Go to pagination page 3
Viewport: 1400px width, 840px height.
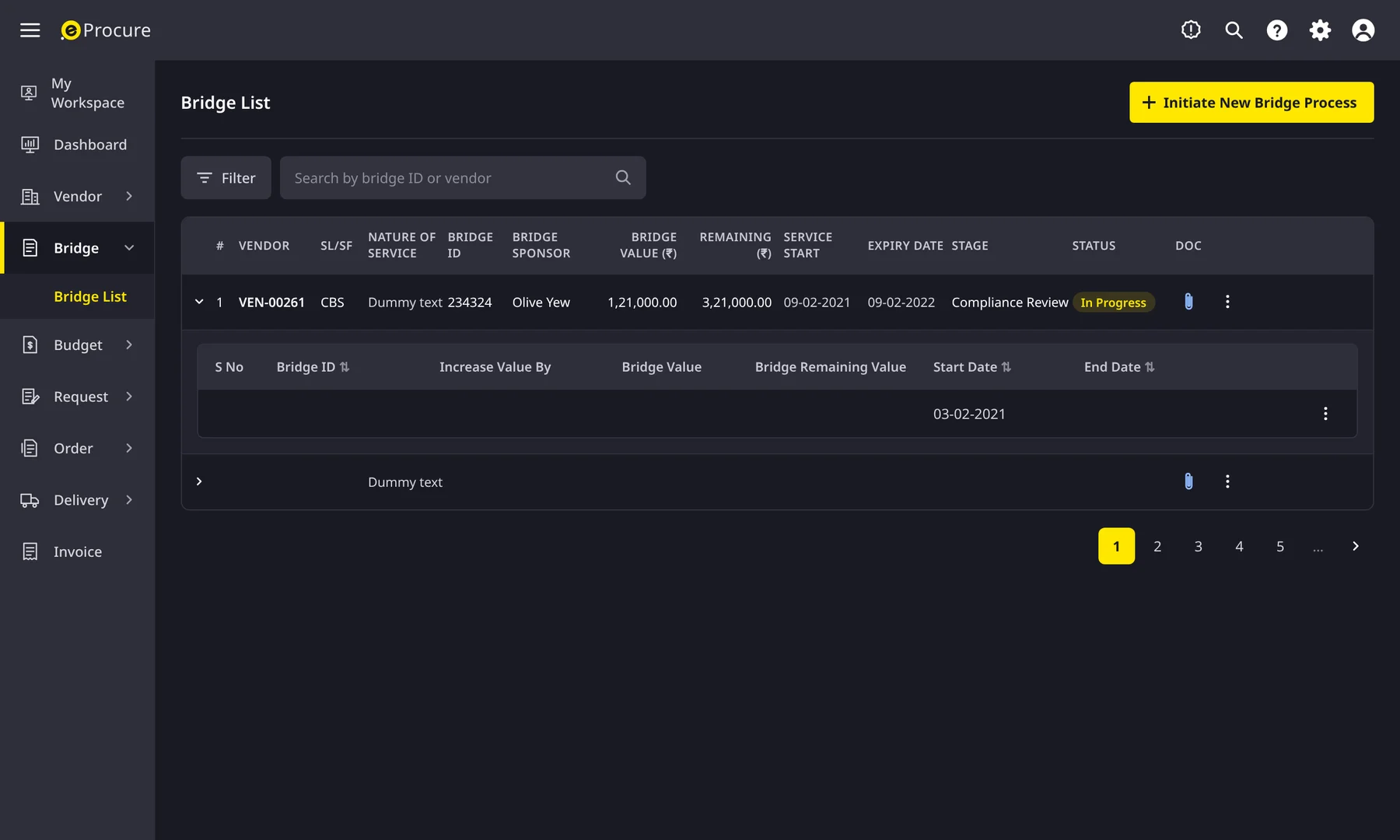tap(1198, 546)
